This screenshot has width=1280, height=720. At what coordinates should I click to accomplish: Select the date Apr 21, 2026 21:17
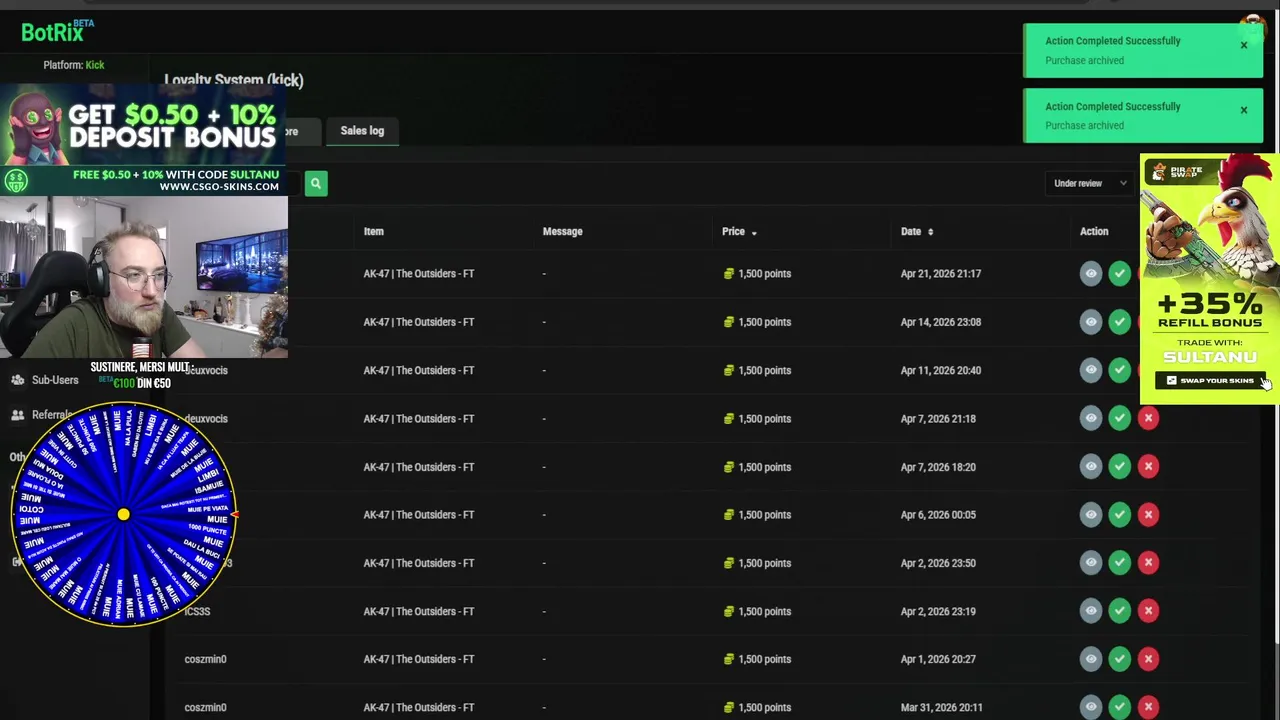tap(940, 273)
